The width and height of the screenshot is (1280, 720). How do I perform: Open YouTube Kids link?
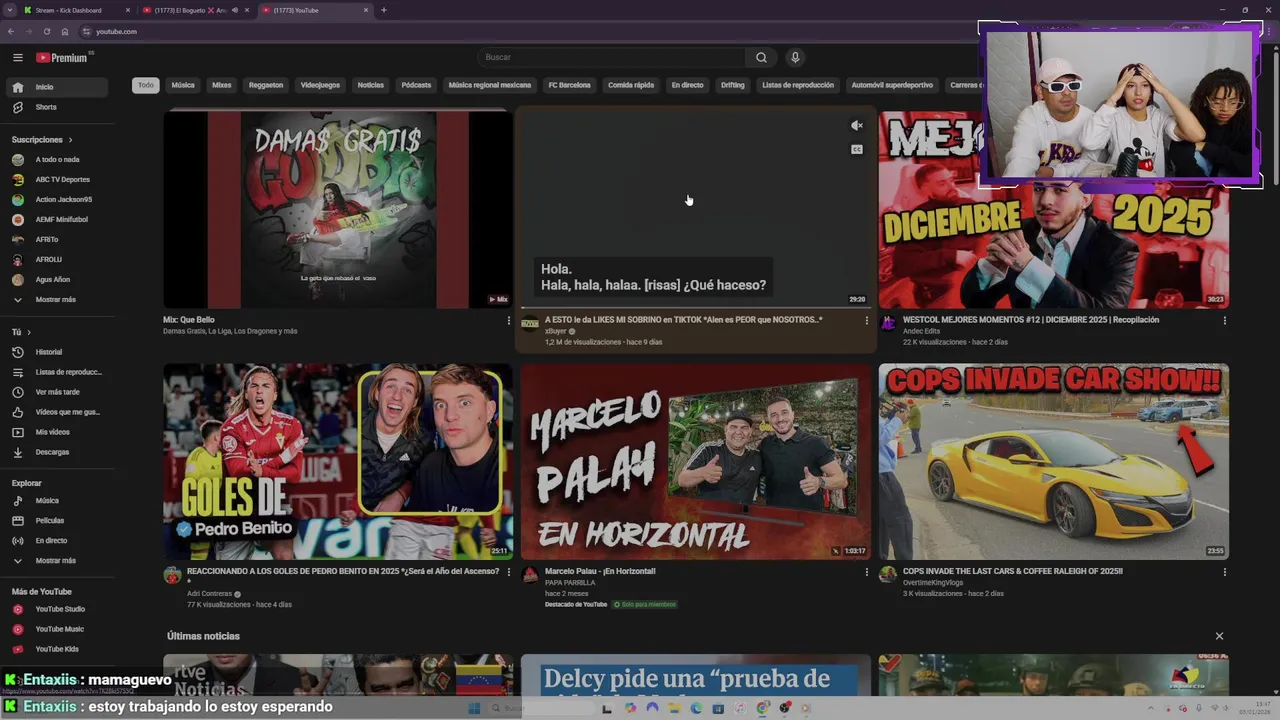(x=59, y=649)
